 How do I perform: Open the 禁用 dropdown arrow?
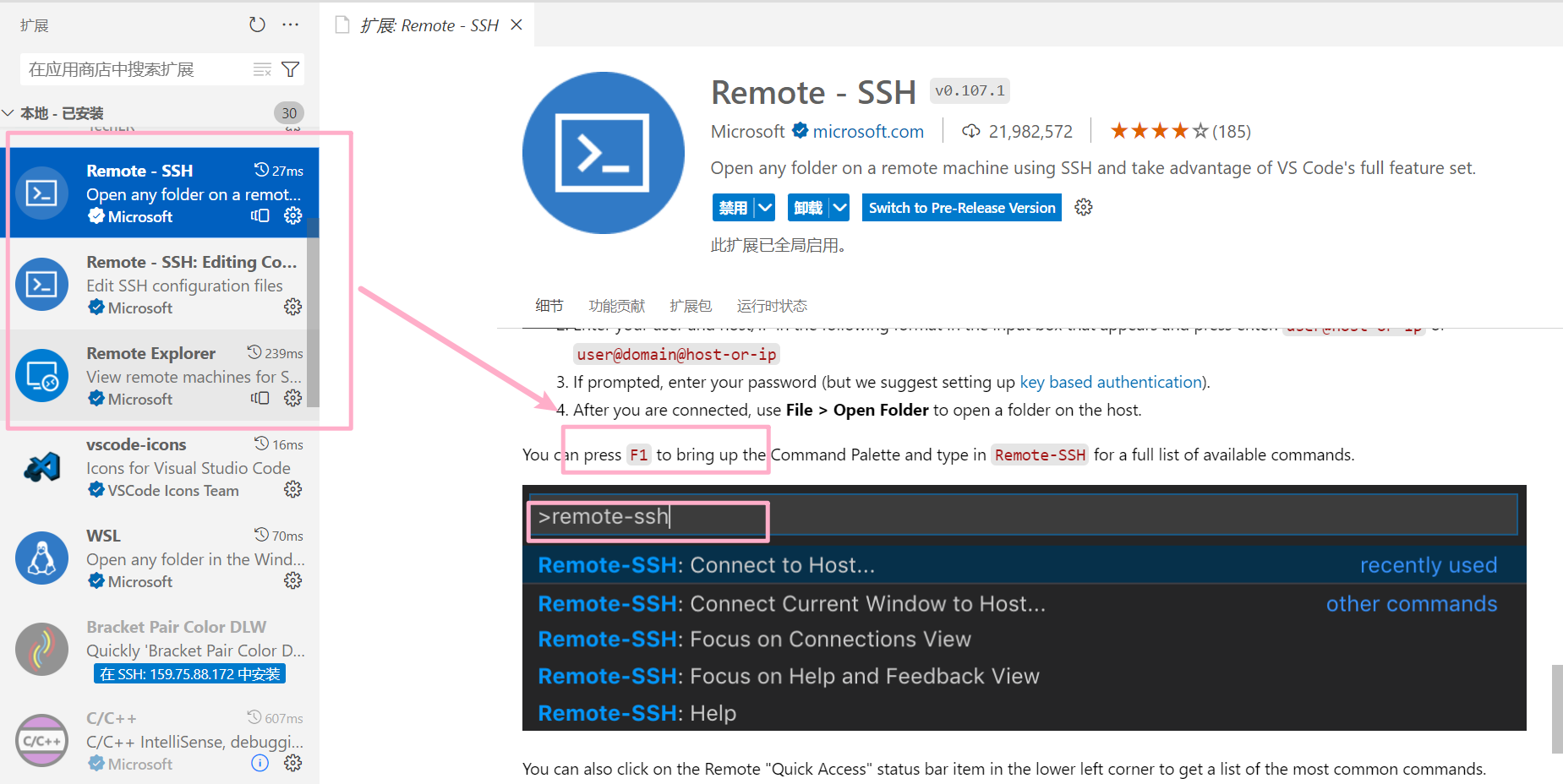coord(765,207)
